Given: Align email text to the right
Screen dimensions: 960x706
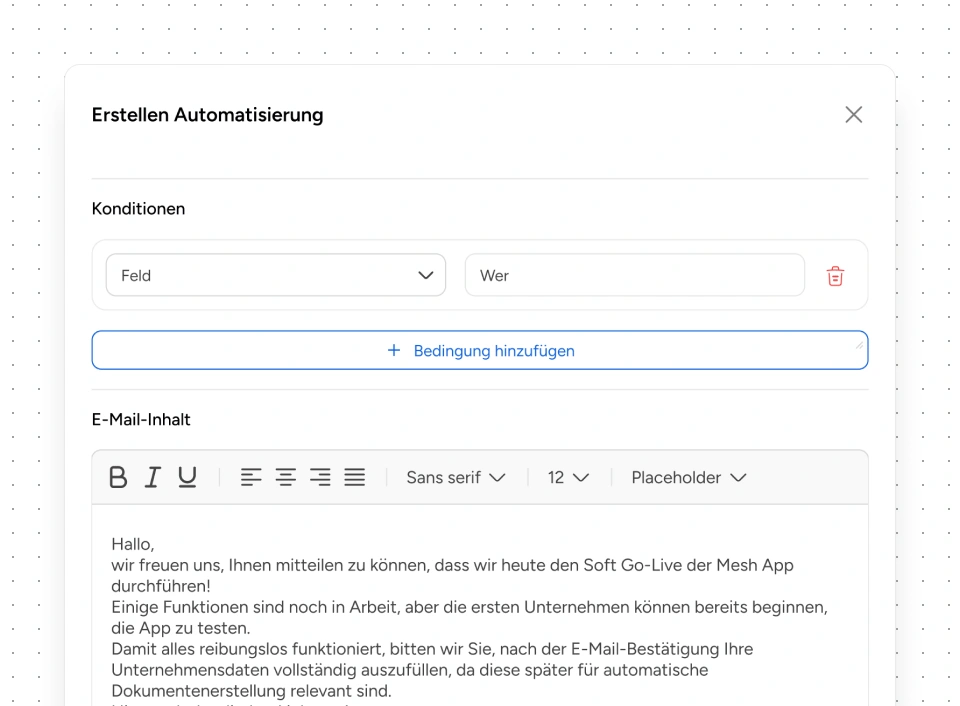Looking at the screenshot, I should point(320,478).
